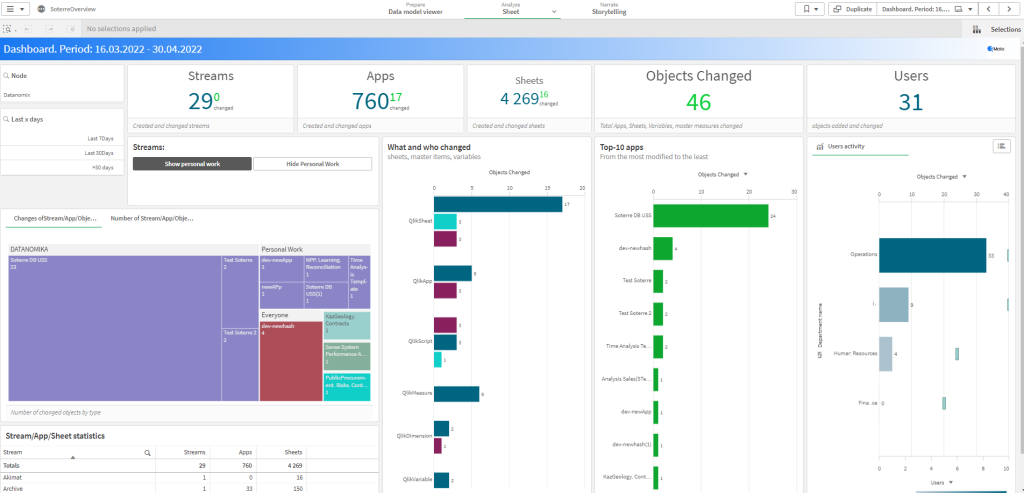
Task: Expand the Sheet tab chevron
Action: tap(554, 12)
